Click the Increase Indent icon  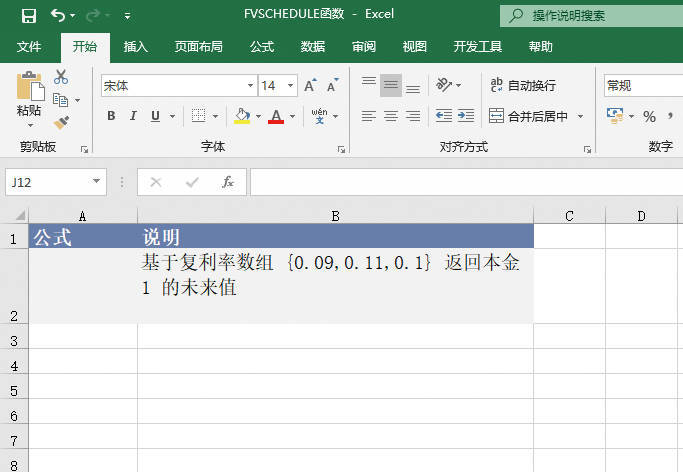(x=465, y=116)
